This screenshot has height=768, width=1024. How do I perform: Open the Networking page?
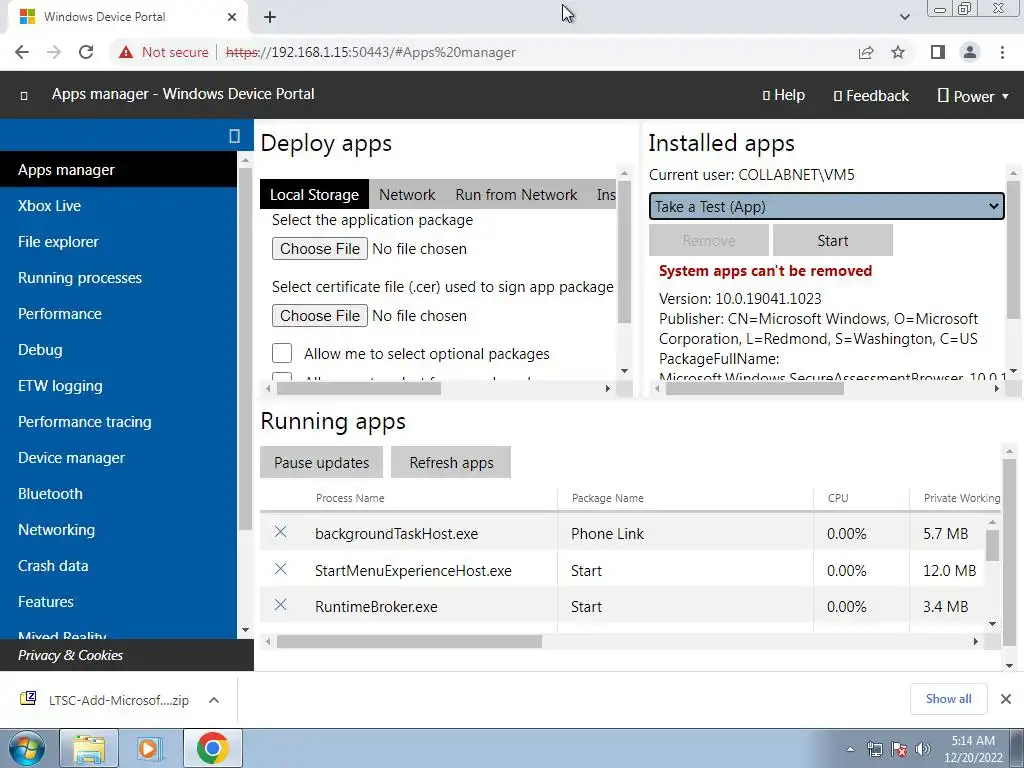point(118,530)
